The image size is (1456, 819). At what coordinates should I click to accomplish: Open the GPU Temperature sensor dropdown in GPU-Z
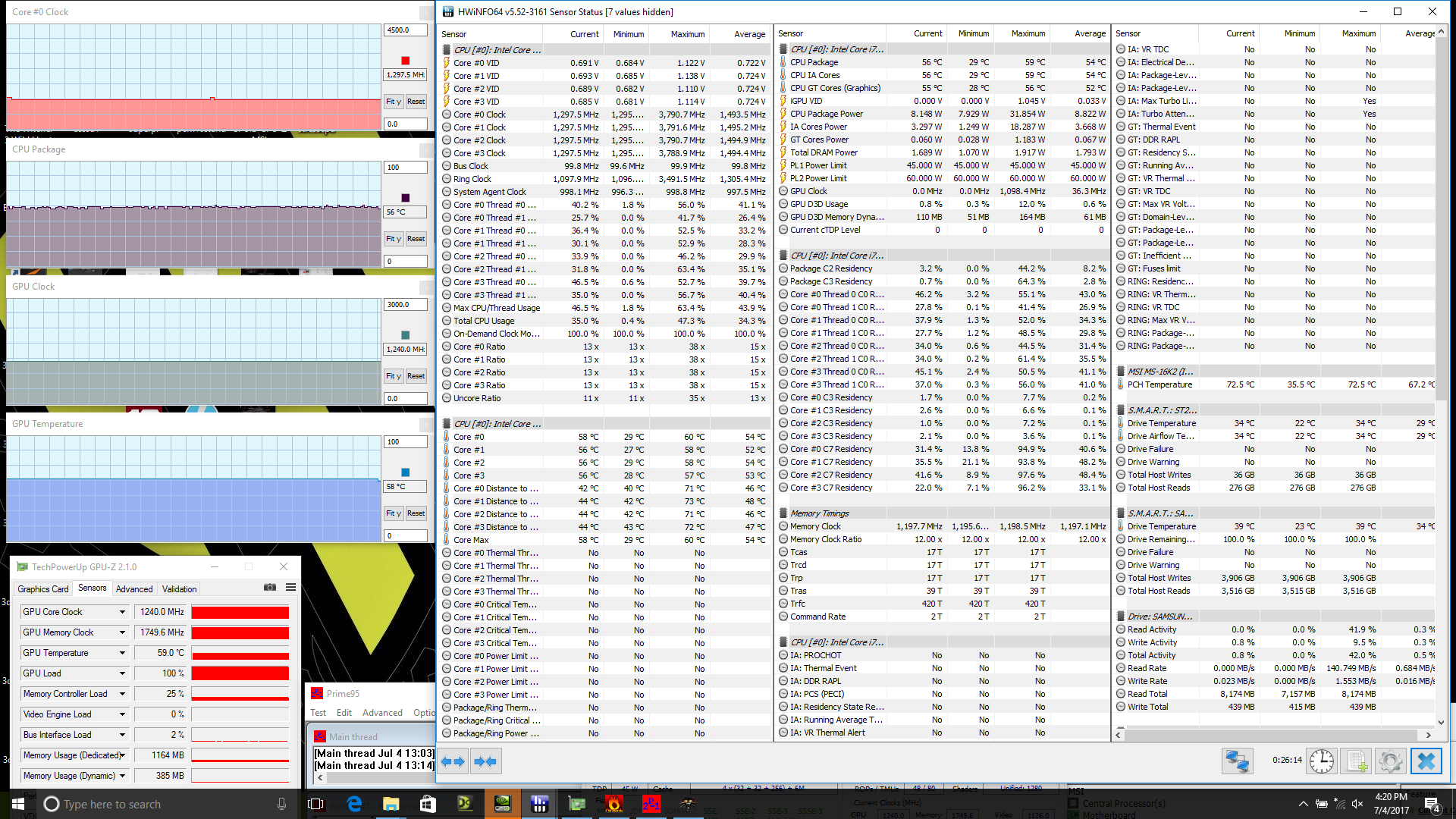(x=121, y=653)
